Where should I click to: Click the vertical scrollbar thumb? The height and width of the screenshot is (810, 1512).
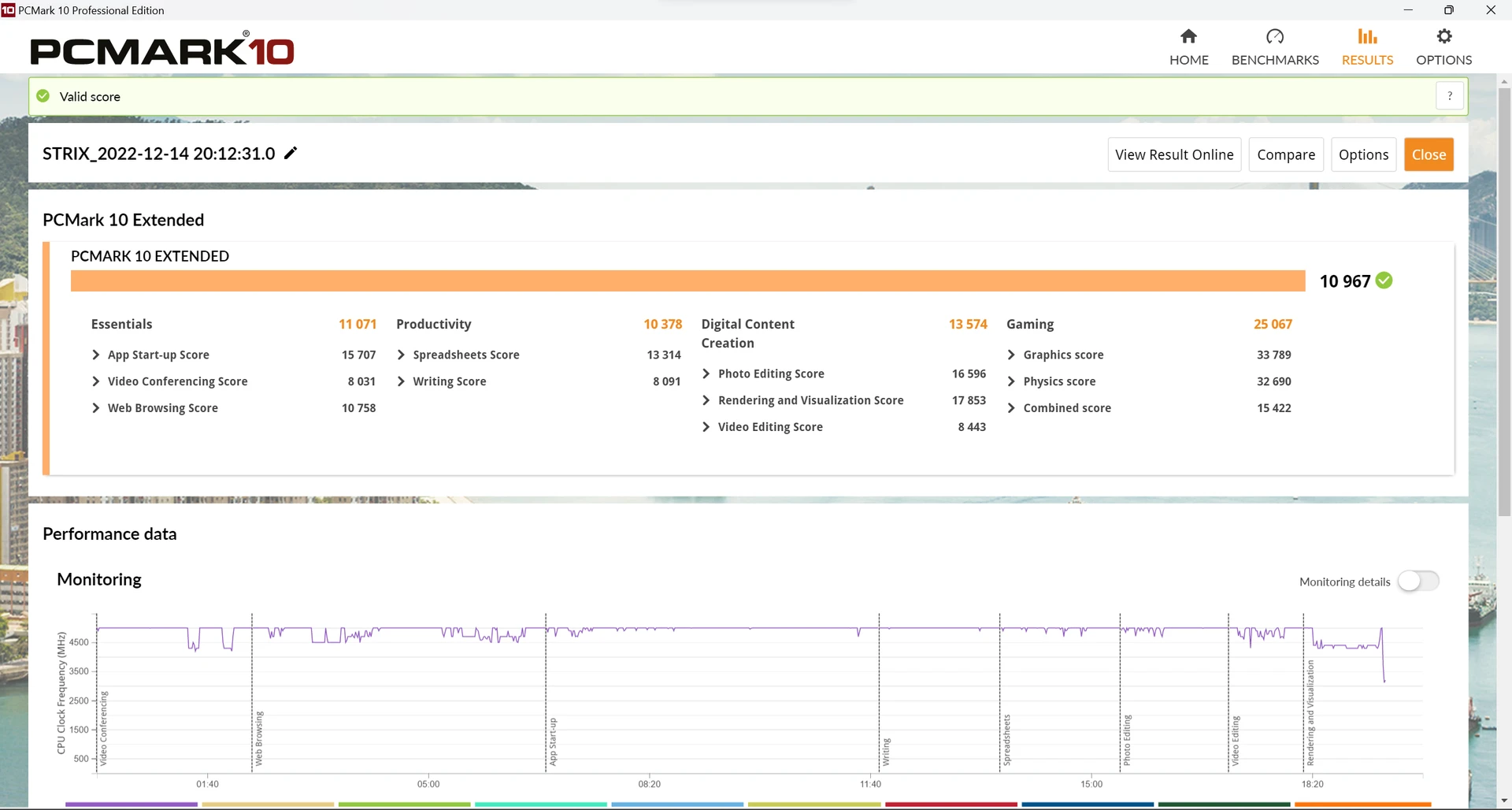tap(1504, 303)
